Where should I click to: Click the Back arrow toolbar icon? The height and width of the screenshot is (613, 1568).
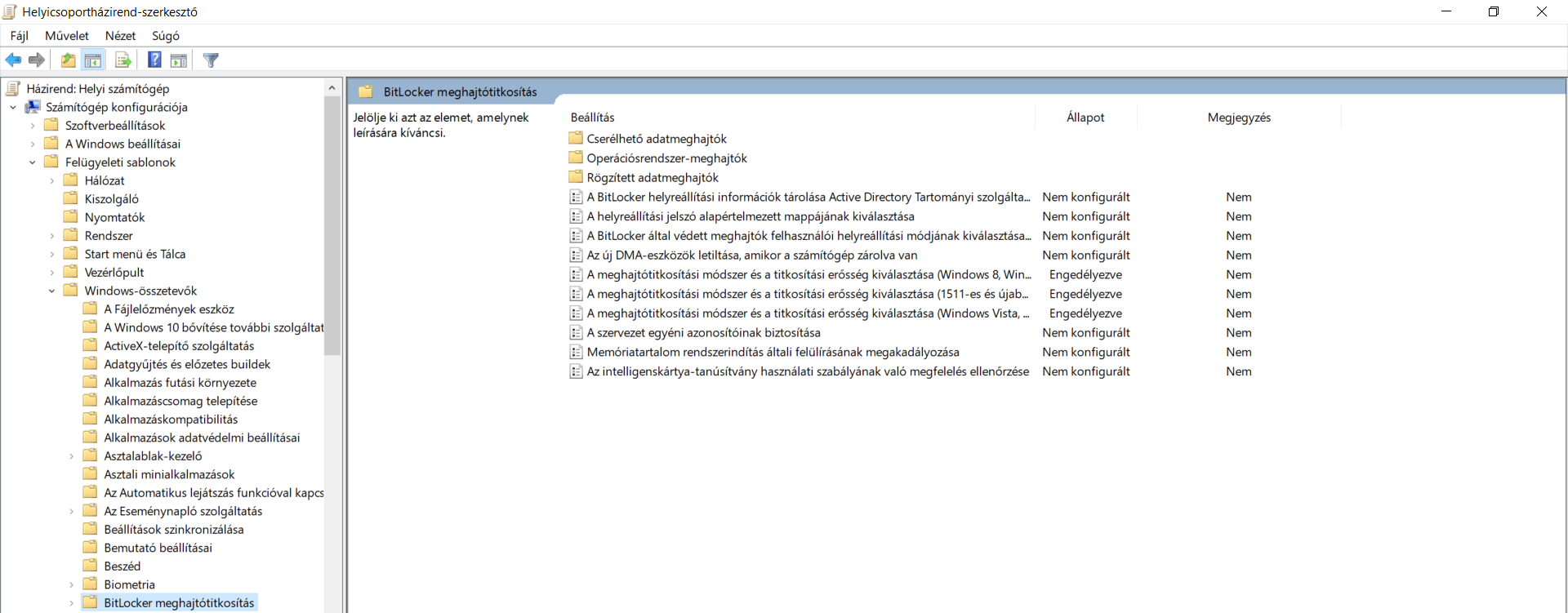pos(13,60)
